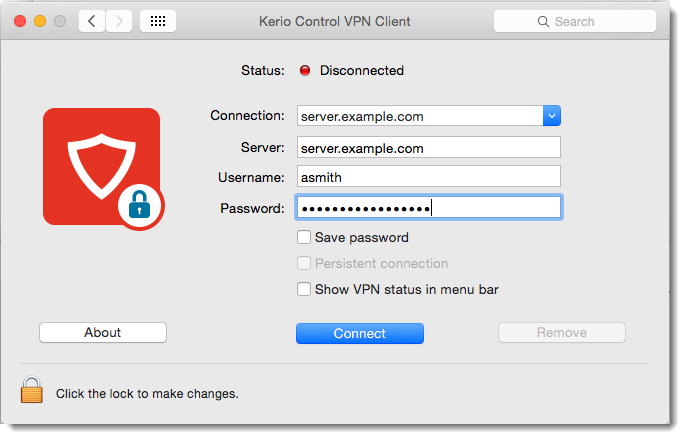Click the Password input field

[429, 207]
